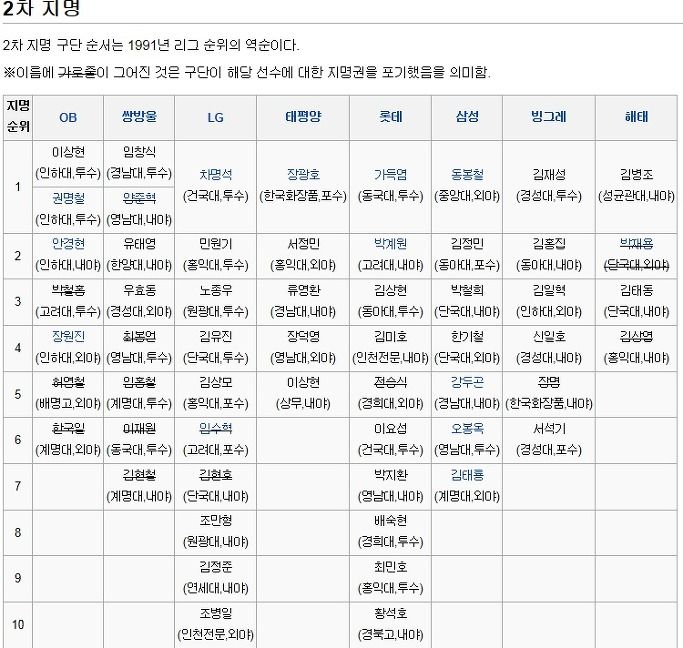Click the name 조만형
The image size is (683, 648).
coord(216,521)
